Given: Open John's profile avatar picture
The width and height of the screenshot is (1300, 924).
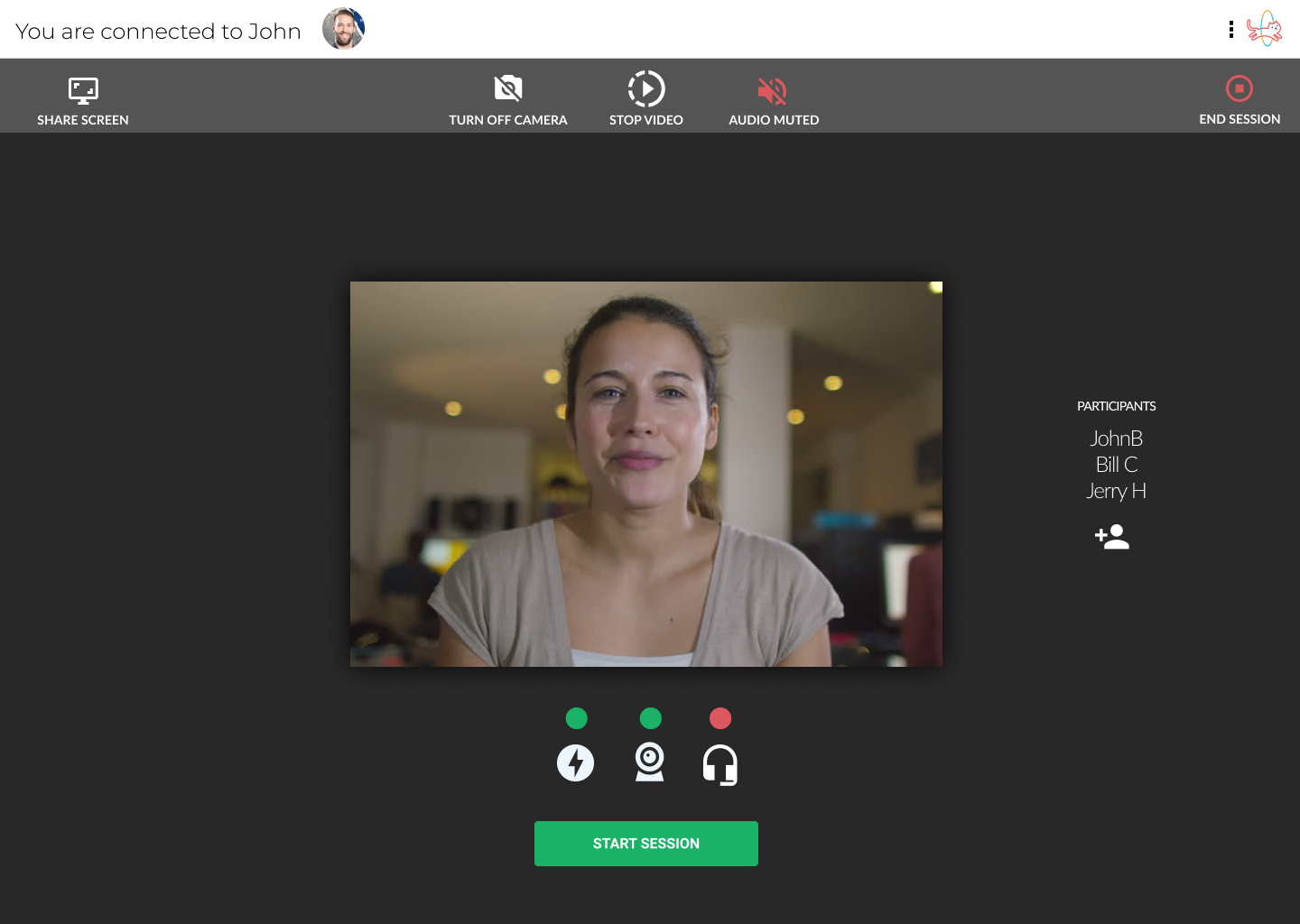Looking at the screenshot, I should coord(344,29).
